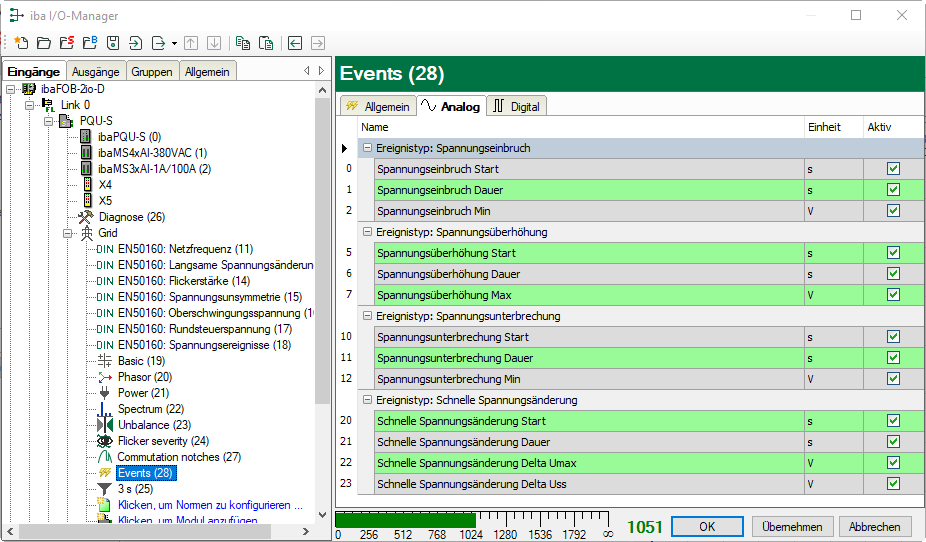Click 'Klicken, um Normen zu konfigurieren' link
926x542 pixels.
pyautogui.click(x=209, y=505)
